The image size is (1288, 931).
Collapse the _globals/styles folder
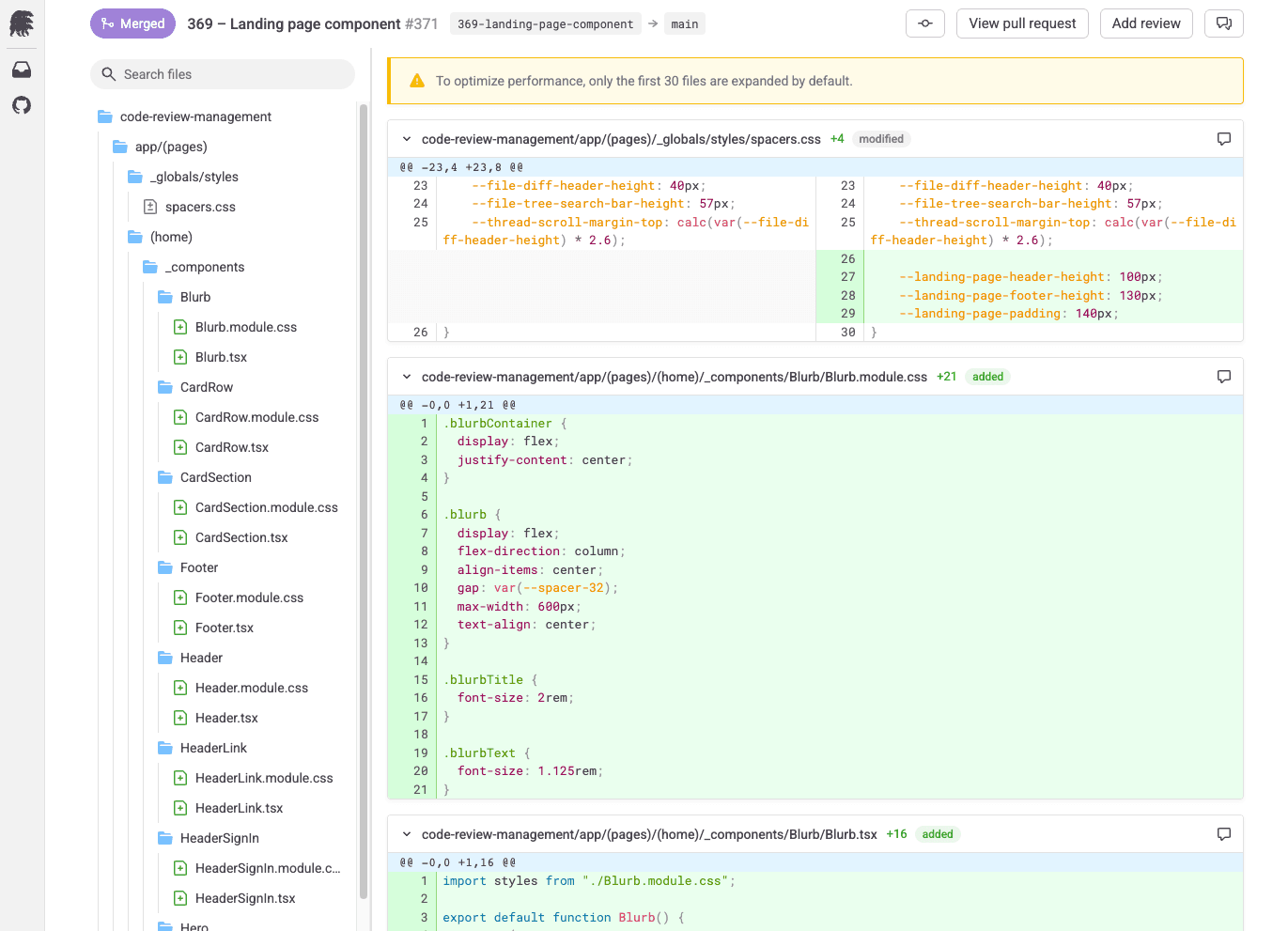click(183, 177)
